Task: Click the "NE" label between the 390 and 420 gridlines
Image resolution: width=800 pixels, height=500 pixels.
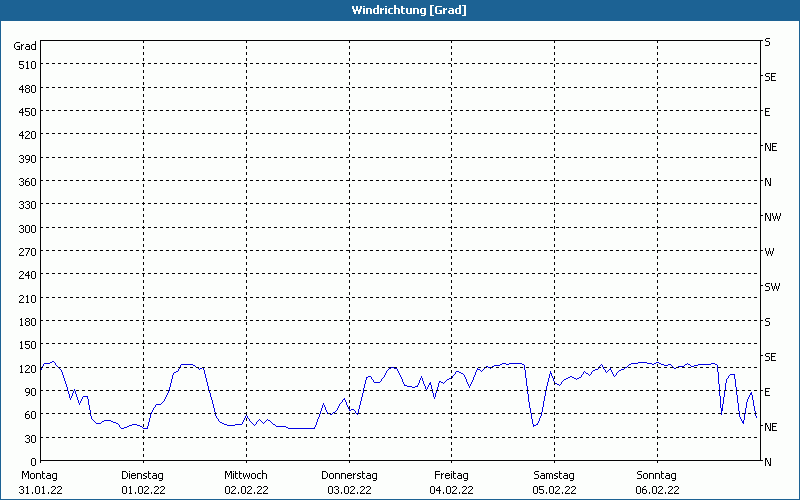Action: 770,147
